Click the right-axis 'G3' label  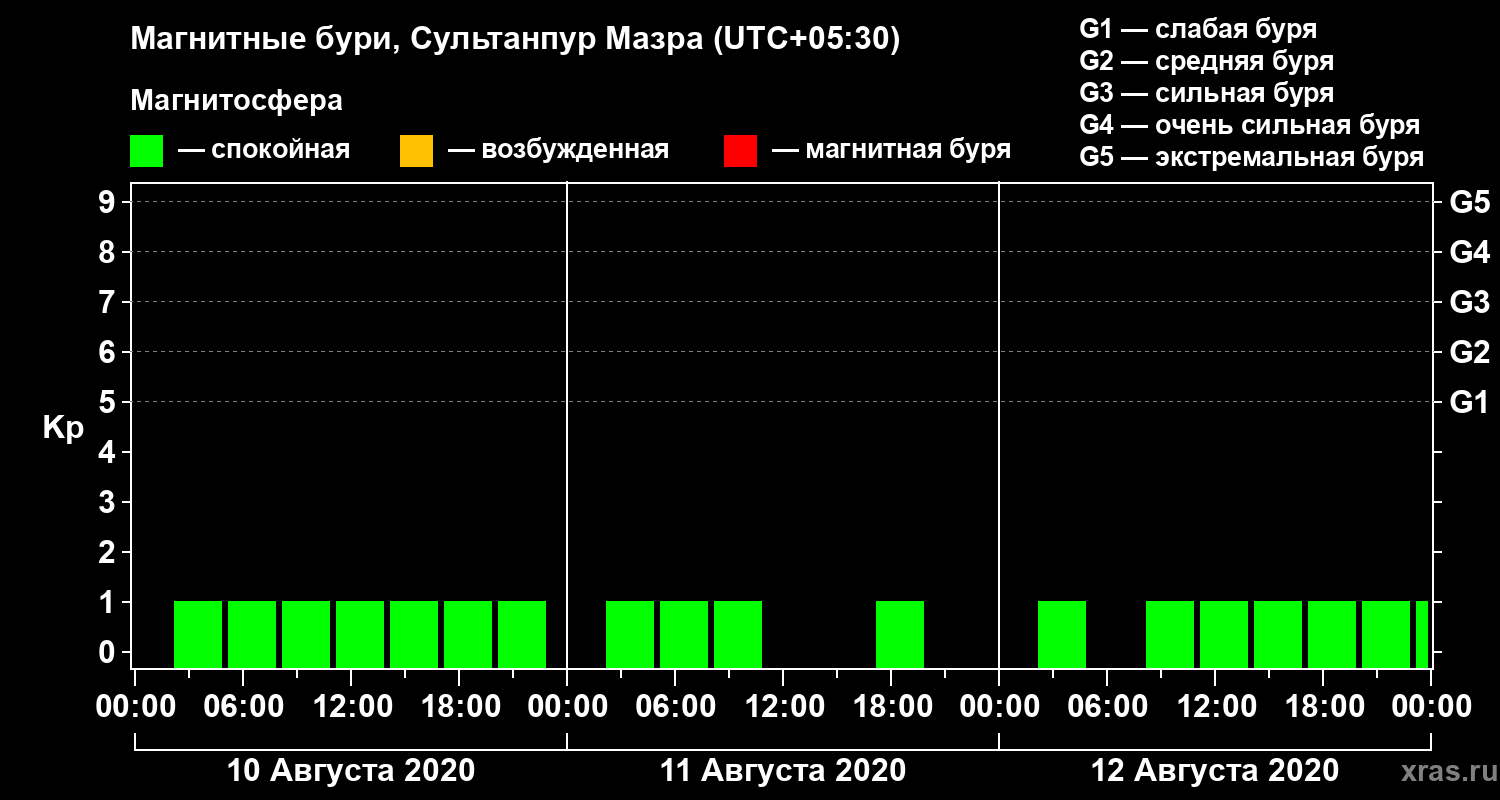pos(1470,303)
